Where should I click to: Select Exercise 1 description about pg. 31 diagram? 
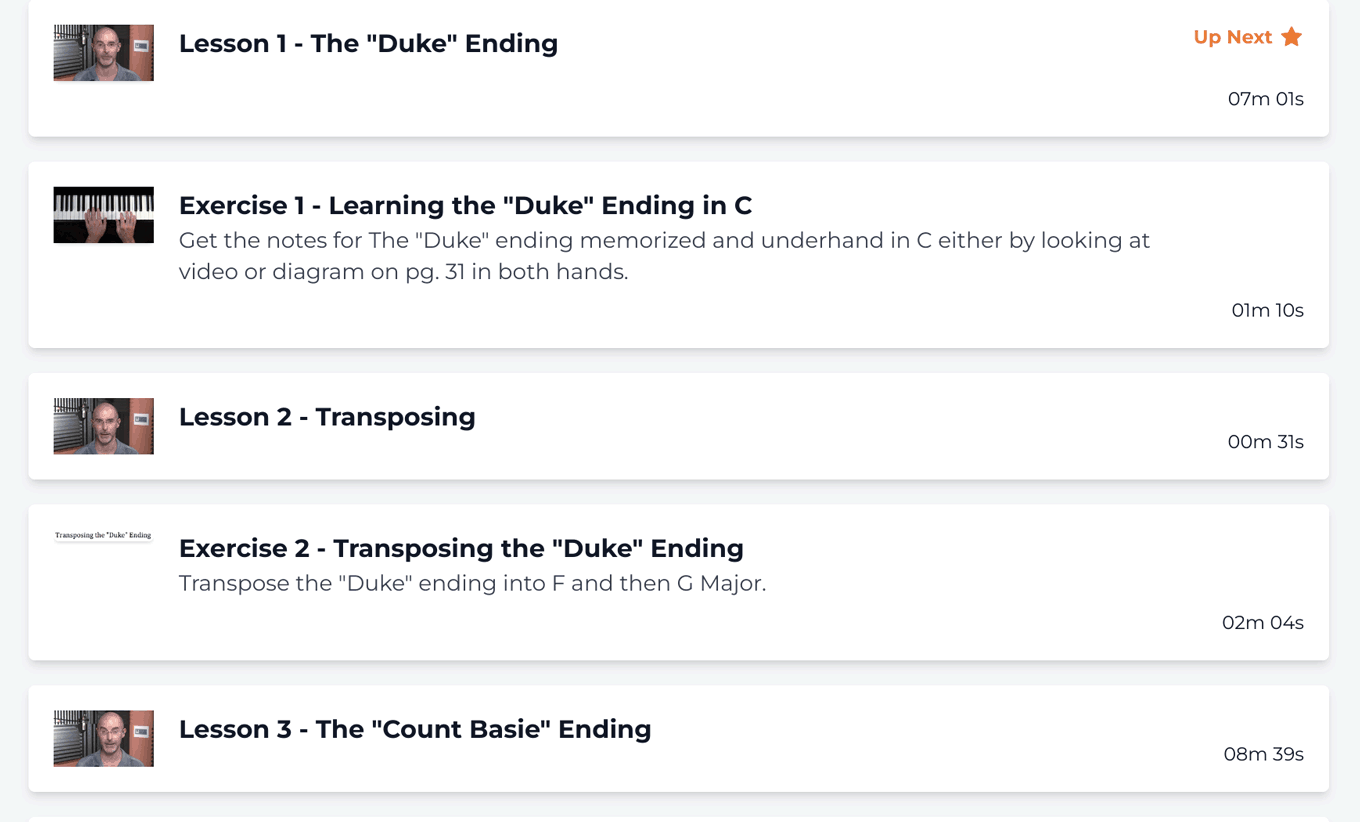pos(664,256)
